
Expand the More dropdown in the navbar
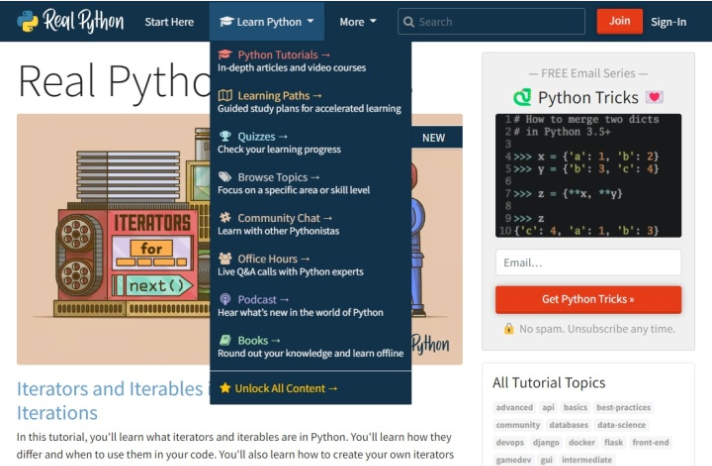(358, 22)
